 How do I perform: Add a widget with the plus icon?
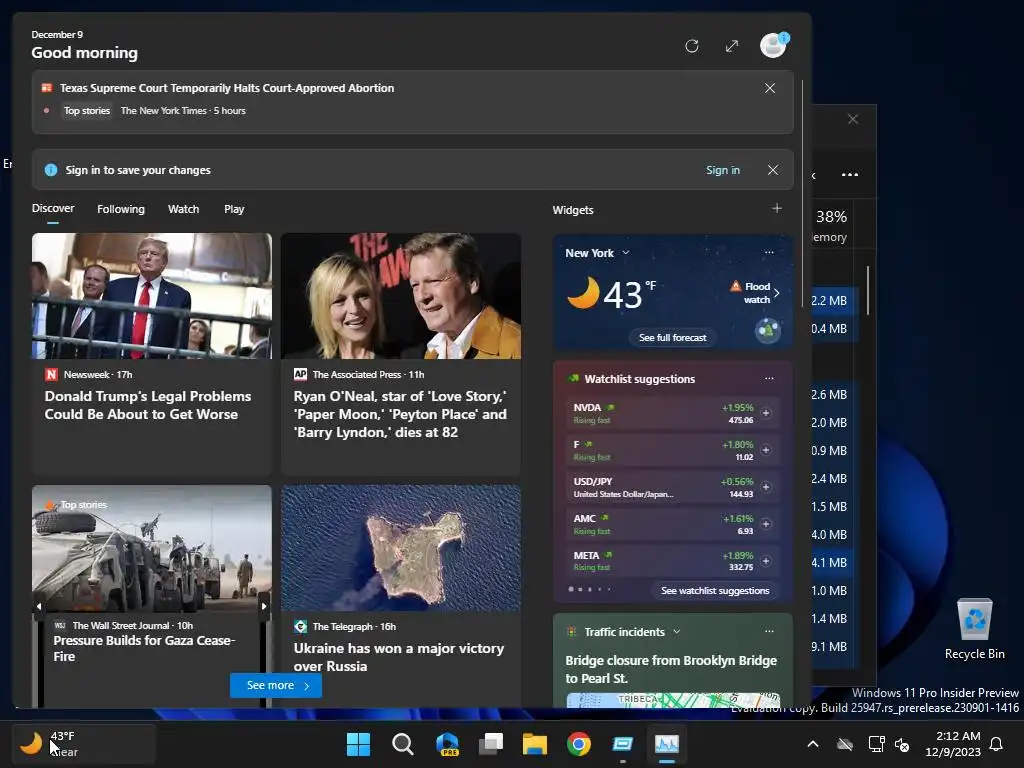point(776,208)
